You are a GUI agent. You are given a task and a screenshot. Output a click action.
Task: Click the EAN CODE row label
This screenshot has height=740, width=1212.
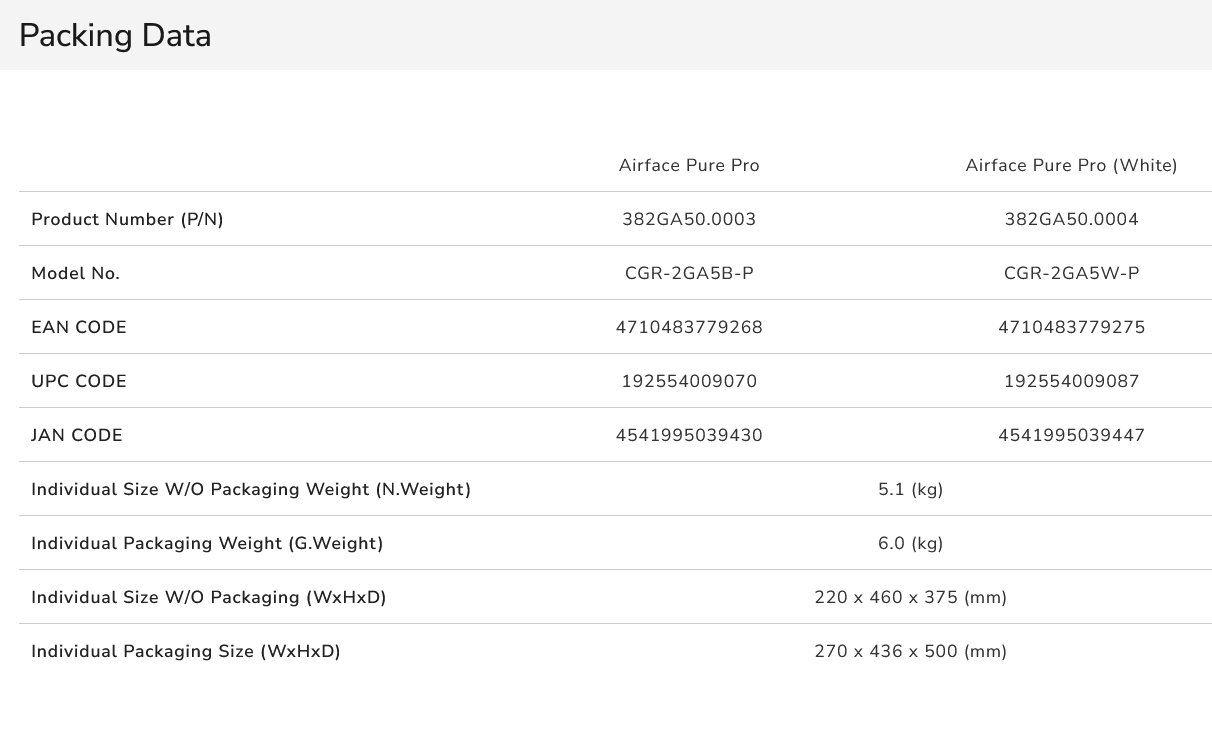(79, 328)
